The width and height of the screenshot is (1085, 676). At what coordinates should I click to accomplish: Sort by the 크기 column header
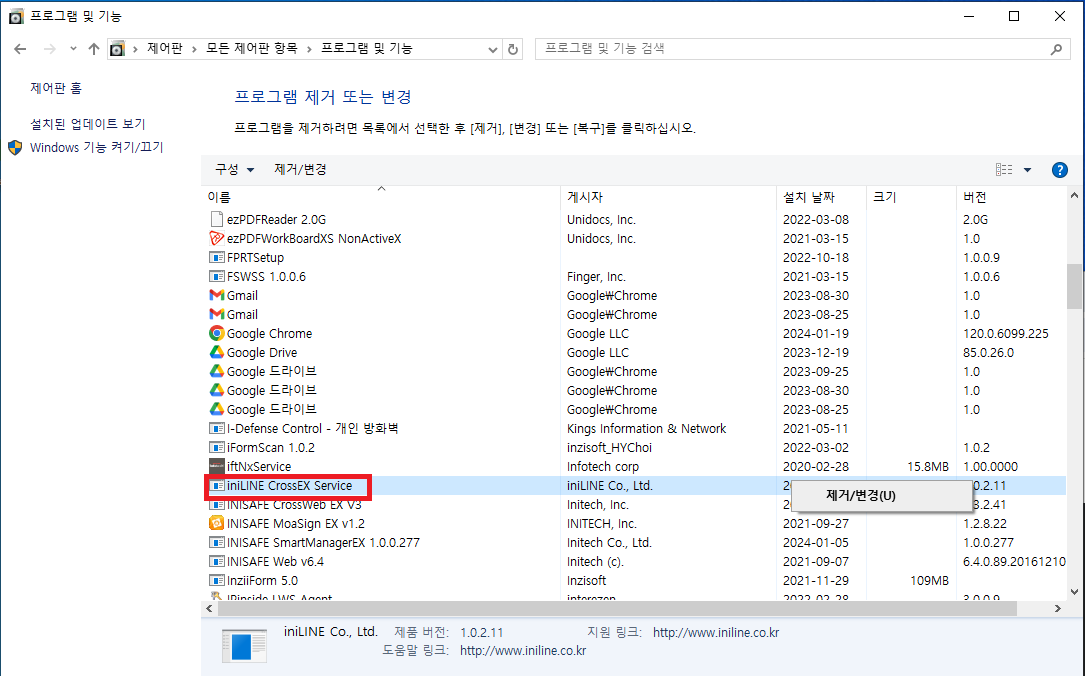884,197
